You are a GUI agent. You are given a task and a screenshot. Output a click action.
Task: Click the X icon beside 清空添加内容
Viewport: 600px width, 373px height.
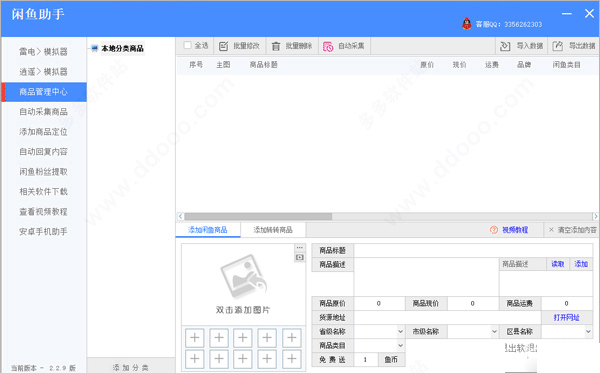(x=551, y=230)
